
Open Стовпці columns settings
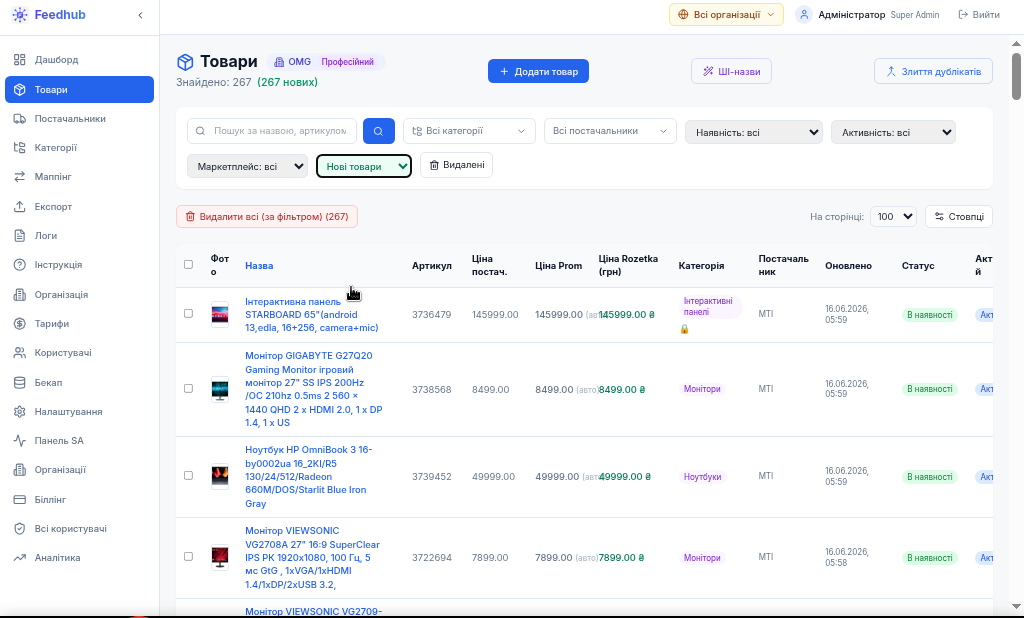pos(959,216)
